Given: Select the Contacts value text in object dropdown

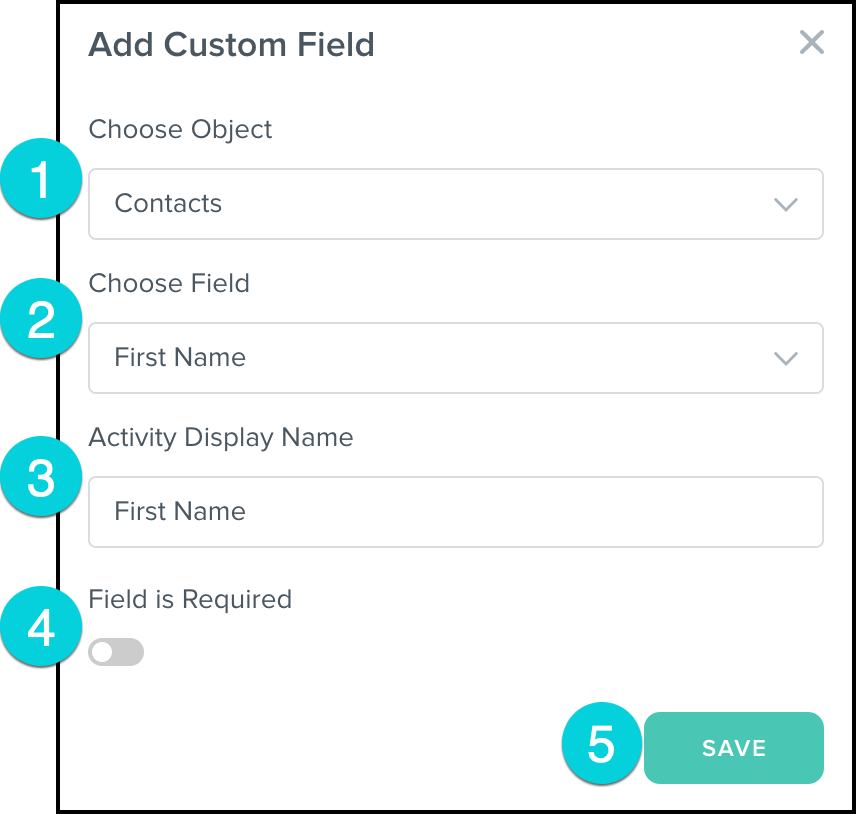Looking at the screenshot, I should pos(168,204).
